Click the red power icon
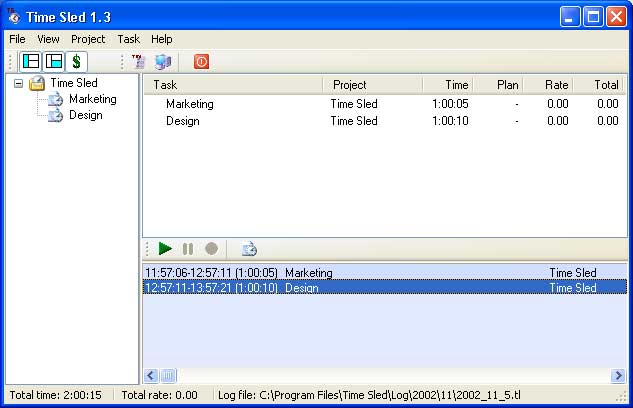Image resolution: width=633 pixels, height=408 pixels. [201, 62]
